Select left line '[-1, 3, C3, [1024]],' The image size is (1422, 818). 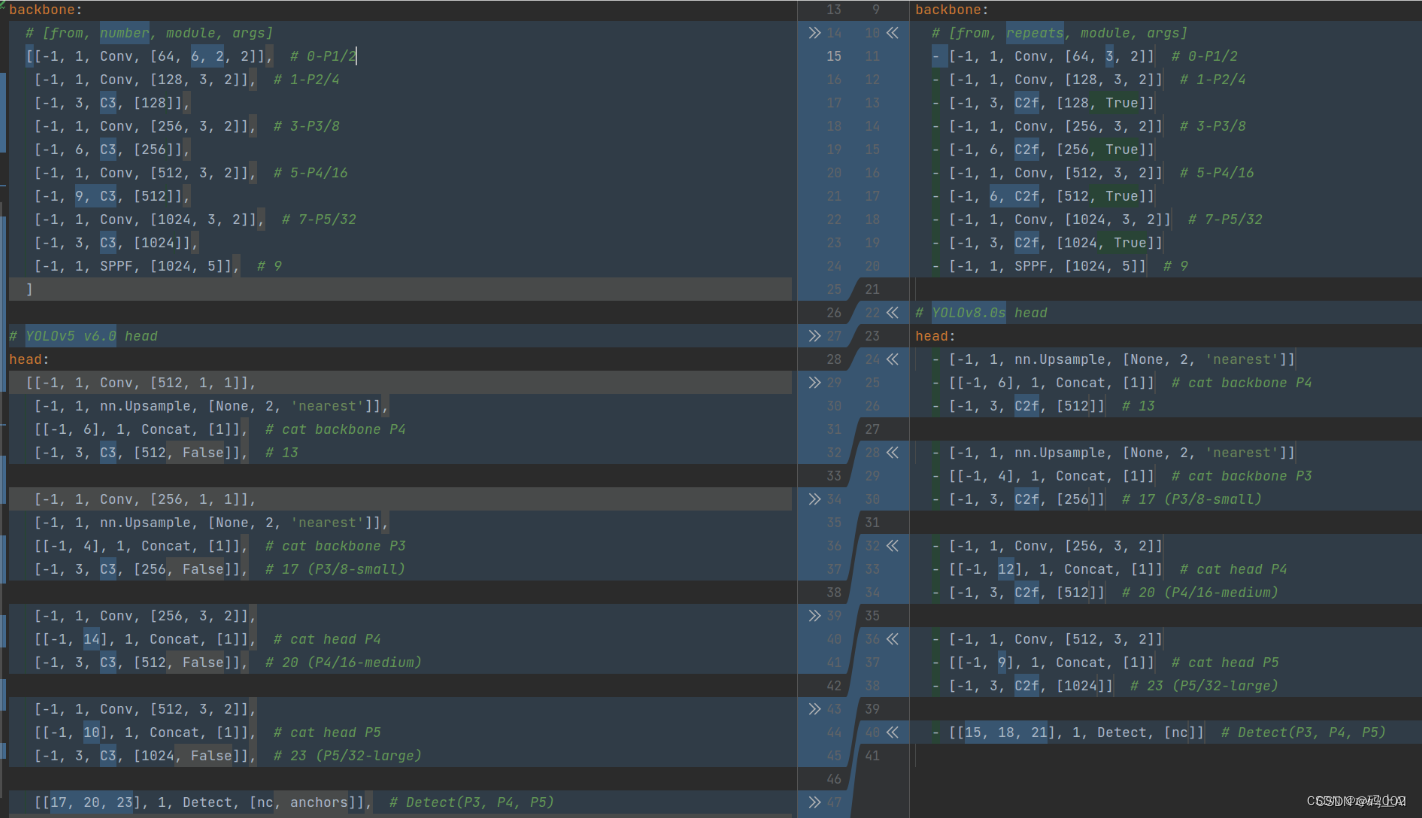point(116,243)
